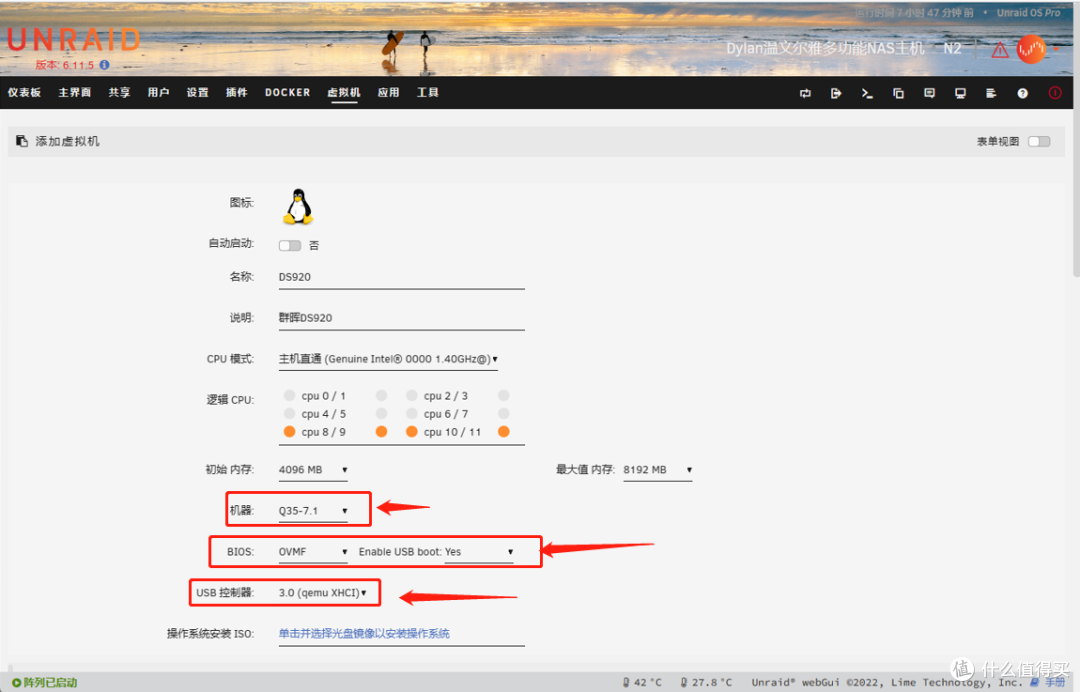This screenshot has height=692, width=1080.
Task: Click the 添加虚拟机 heading text
Action: coord(68,141)
